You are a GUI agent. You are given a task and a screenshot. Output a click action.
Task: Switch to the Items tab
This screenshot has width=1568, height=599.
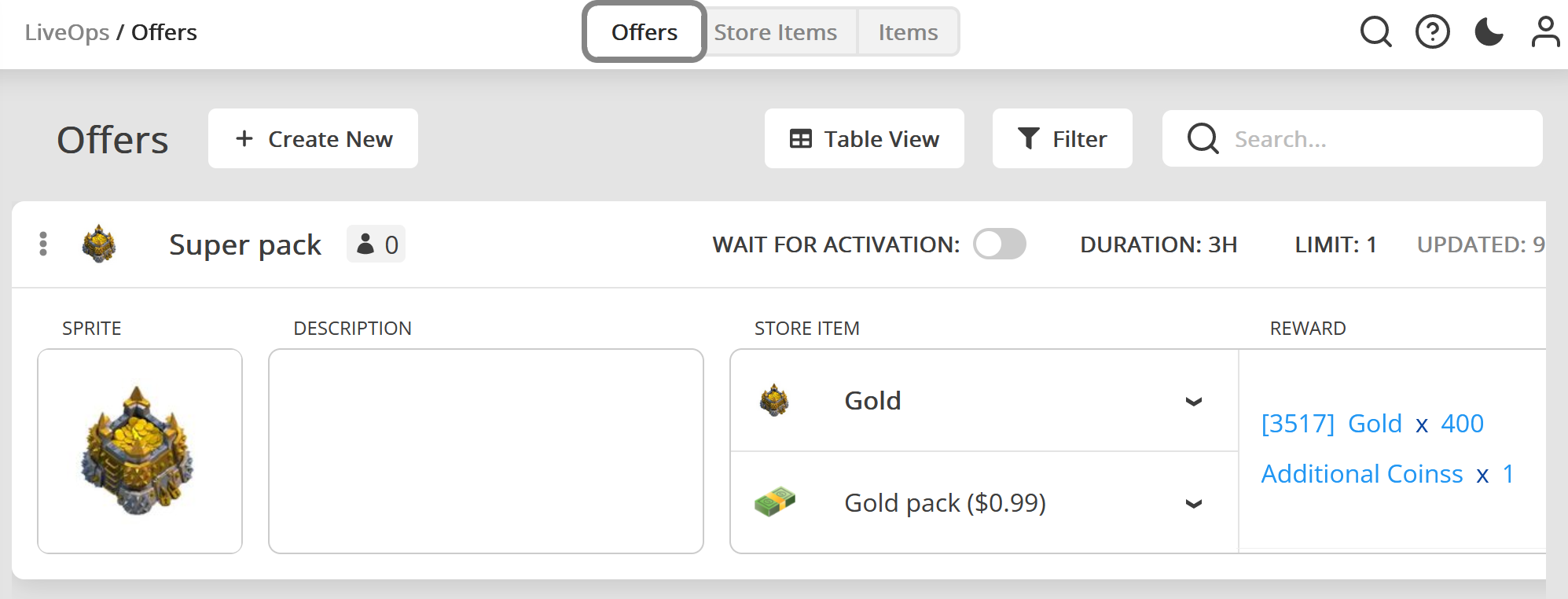tap(907, 31)
